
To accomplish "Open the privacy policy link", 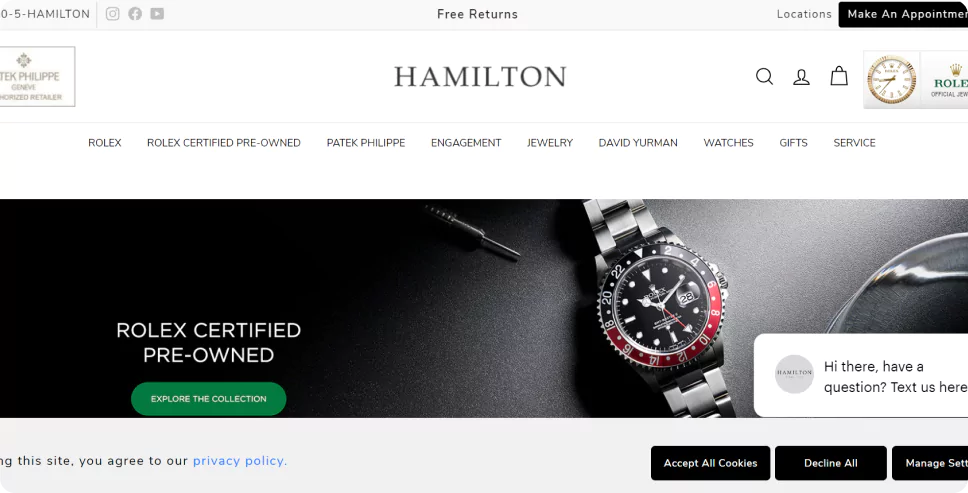I will coord(240,461).
